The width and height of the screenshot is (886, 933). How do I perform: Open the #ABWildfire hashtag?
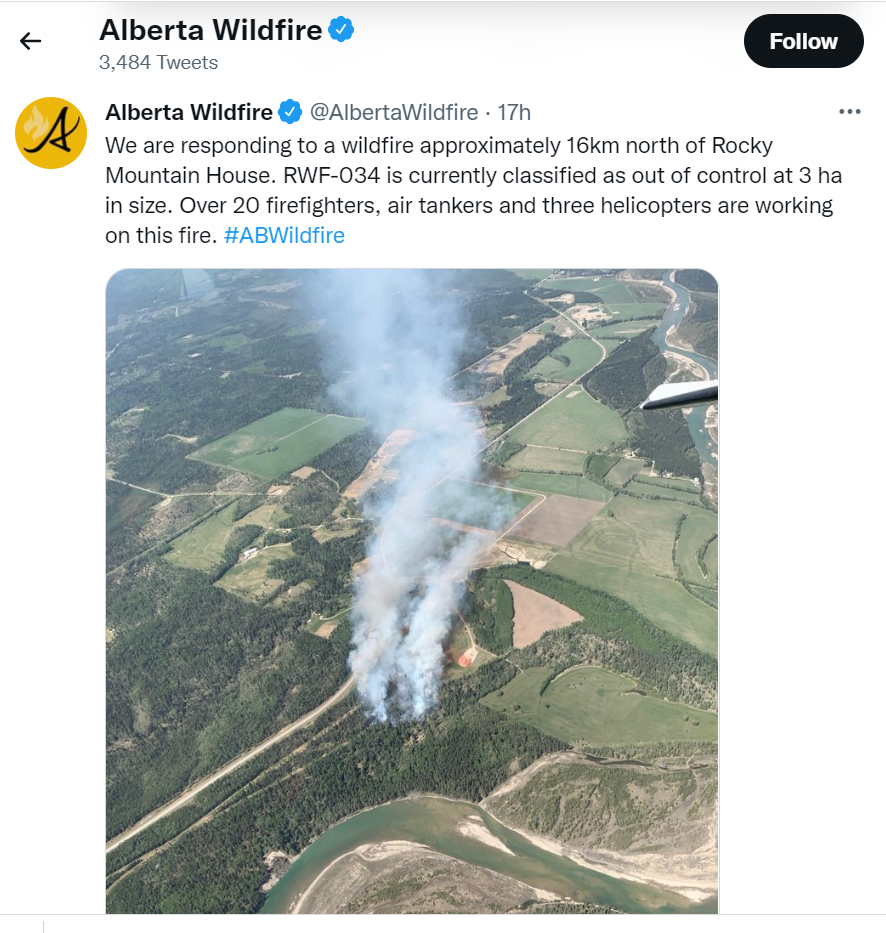283,236
